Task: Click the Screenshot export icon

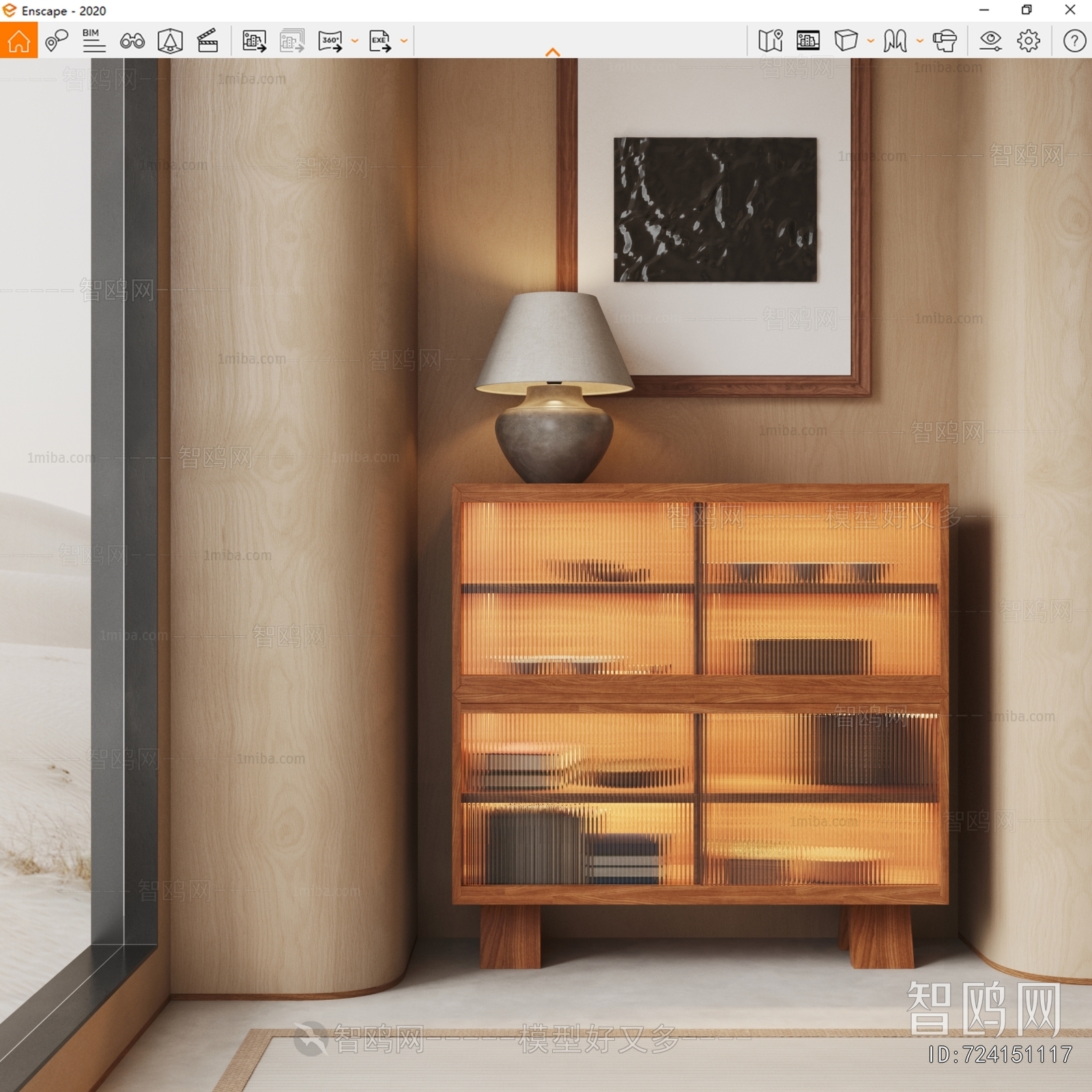Action: pos(255,41)
